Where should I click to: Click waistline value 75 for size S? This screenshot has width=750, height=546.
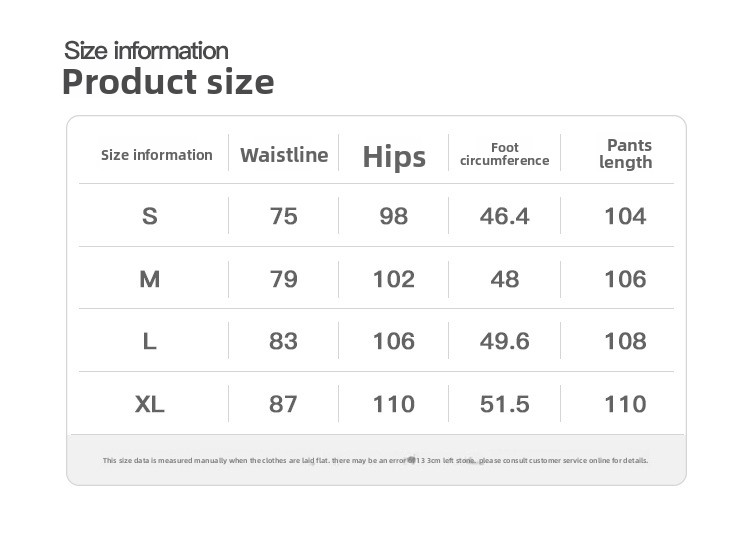284,216
